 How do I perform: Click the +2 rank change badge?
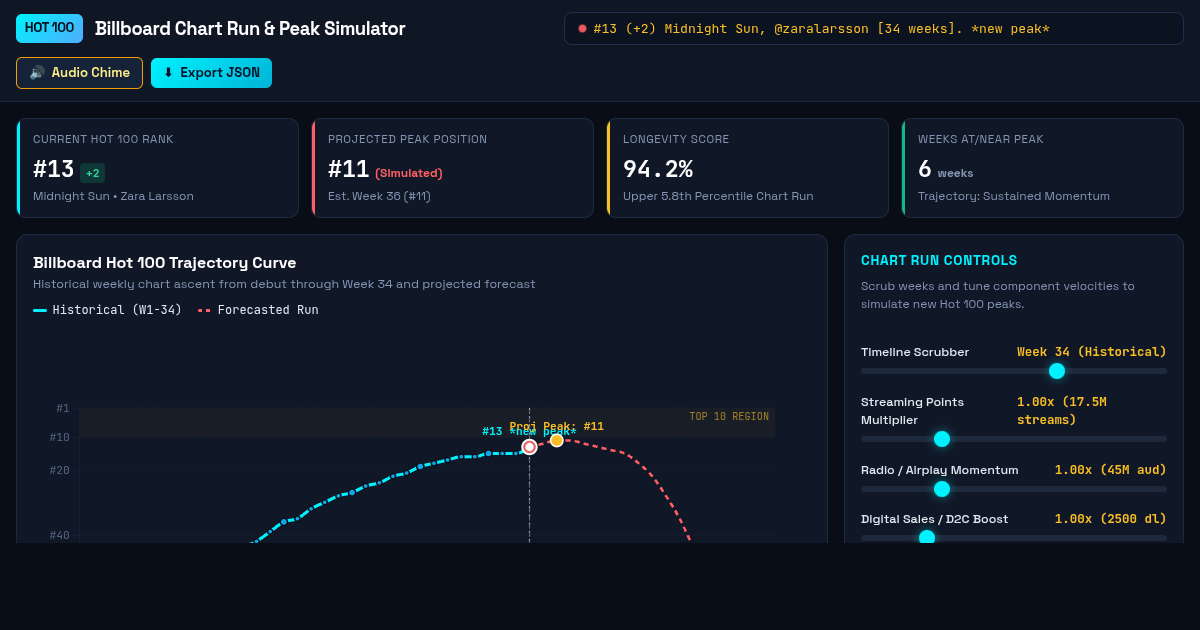(92, 173)
